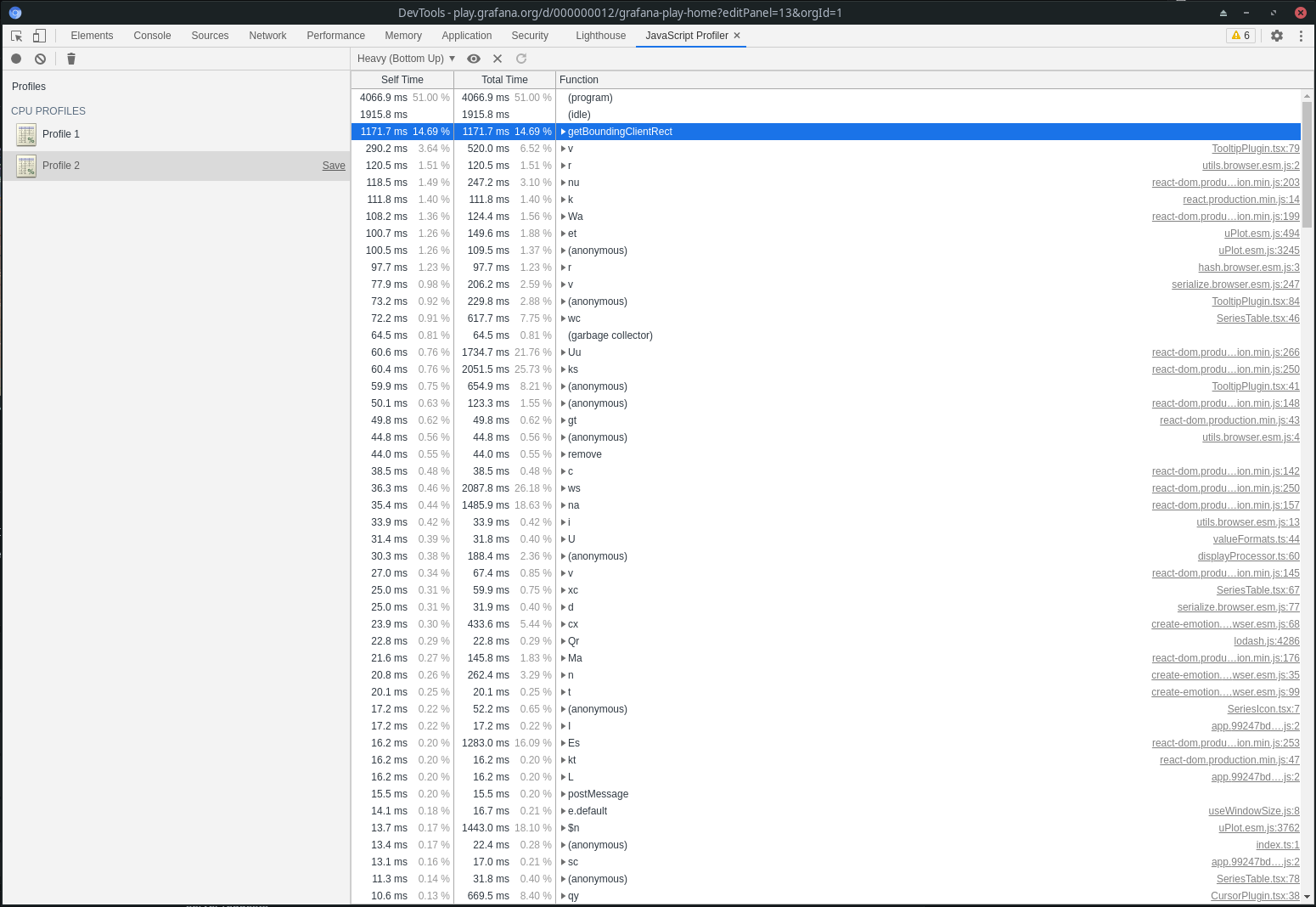Viewport: 1316px width, 907px height.
Task: Click the Self Time column header
Action: click(x=402, y=79)
